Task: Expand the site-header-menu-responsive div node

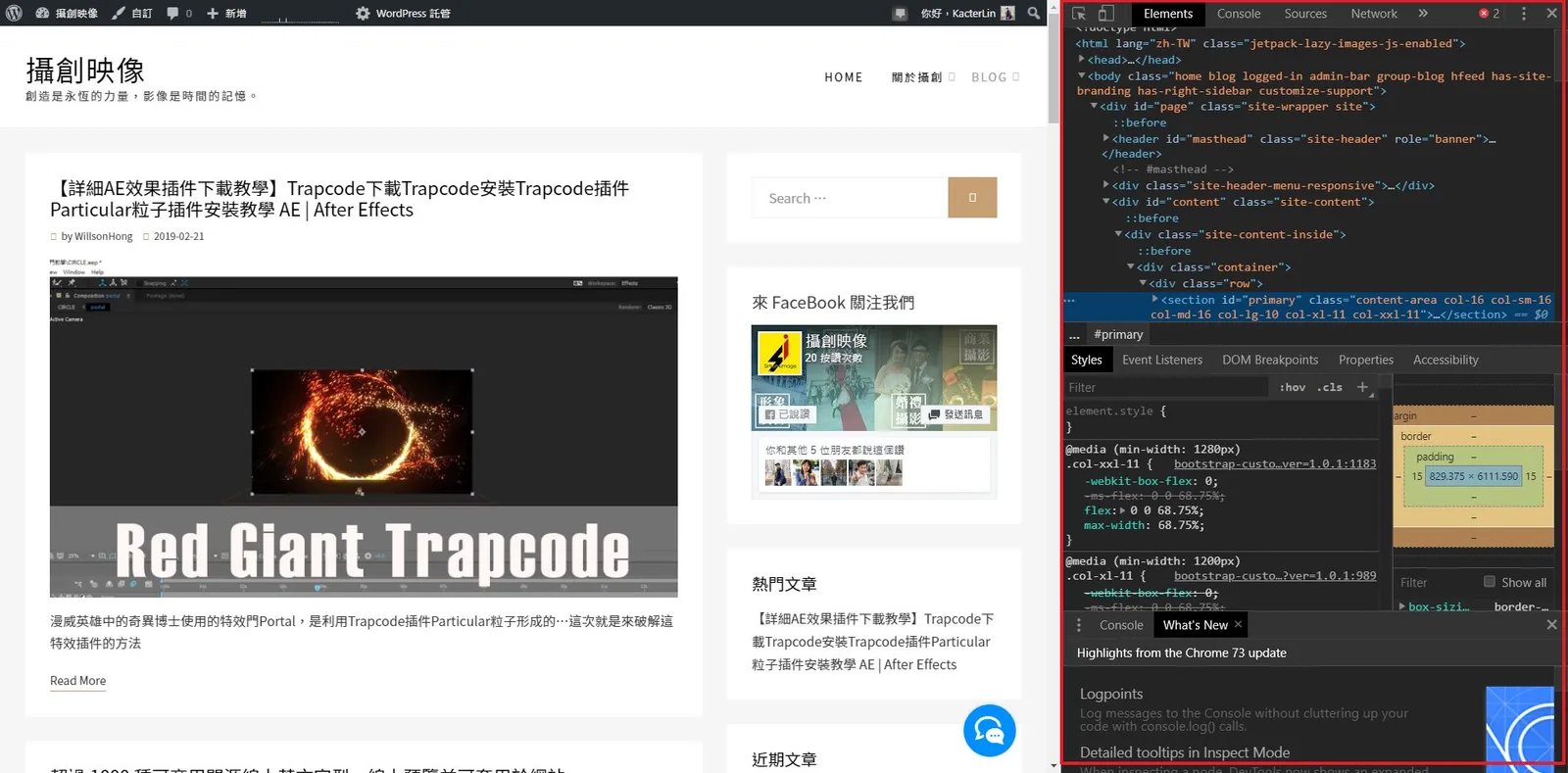Action: click(x=1106, y=184)
